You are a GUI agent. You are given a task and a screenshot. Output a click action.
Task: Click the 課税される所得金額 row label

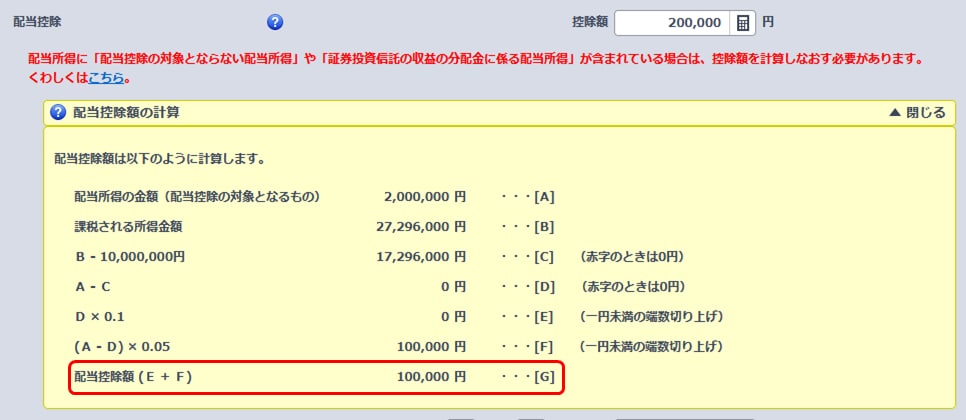[128, 226]
